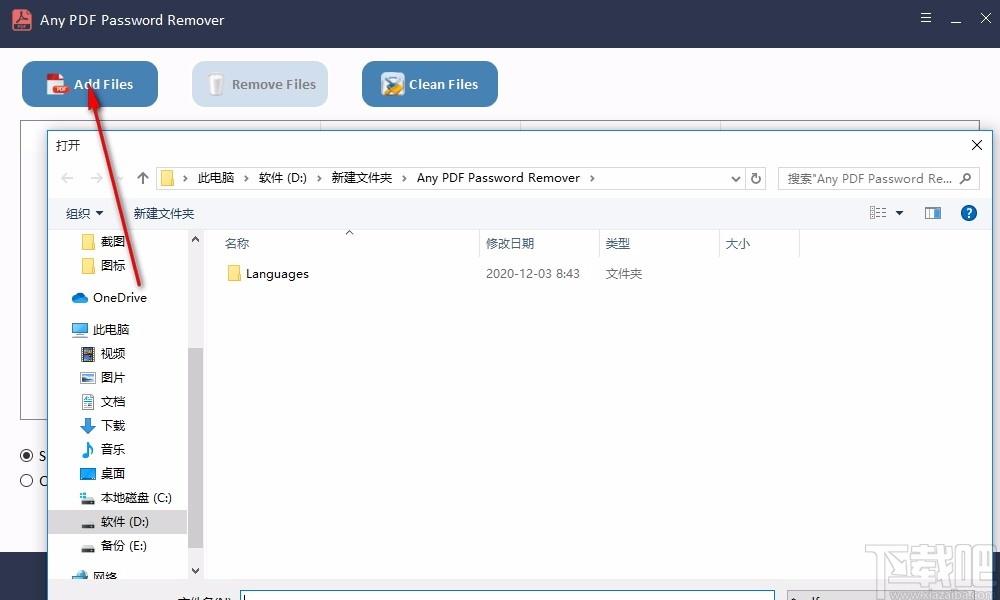Click the file name input field

click(507, 596)
